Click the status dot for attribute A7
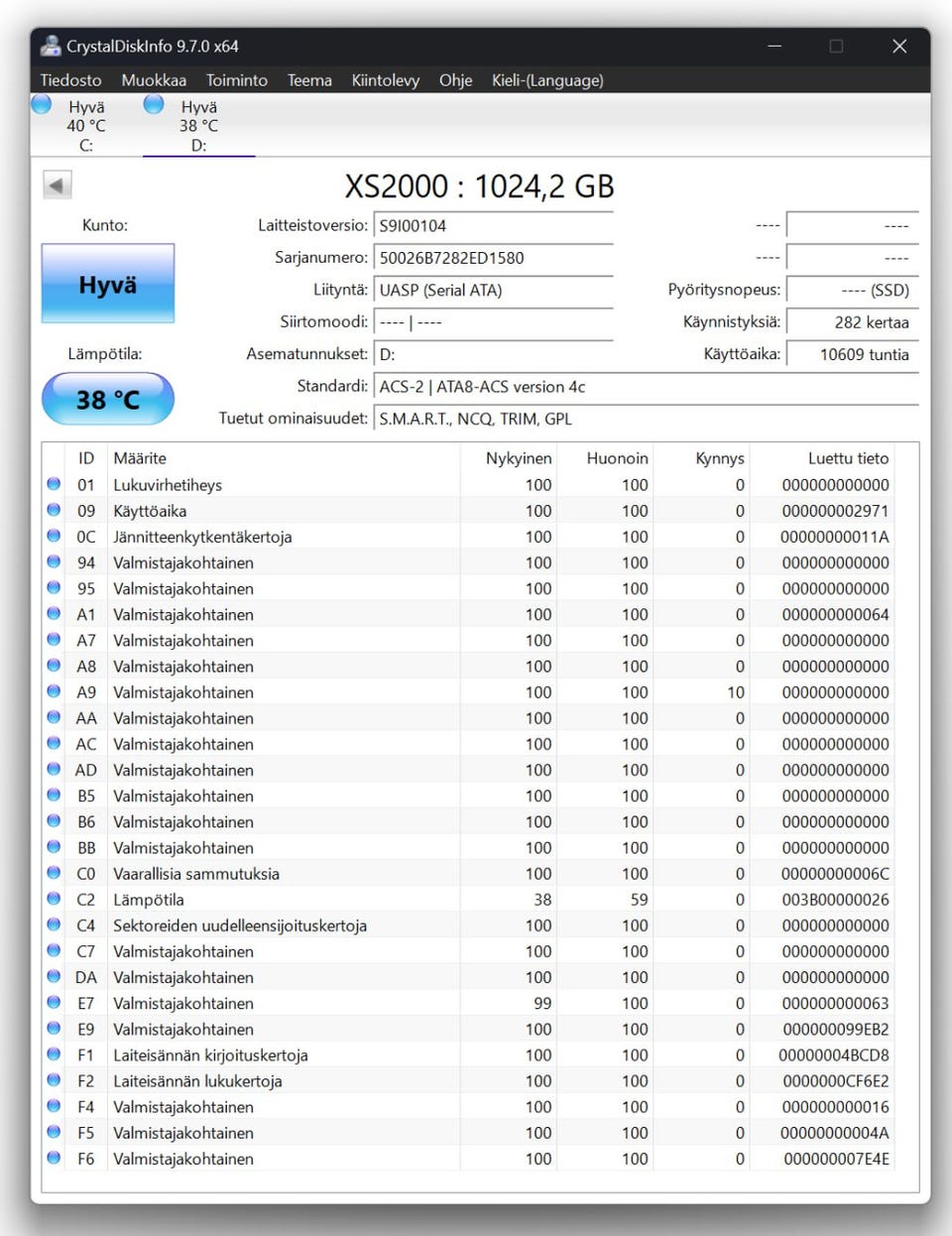Screen dimensions: 952x1236 [54, 640]
